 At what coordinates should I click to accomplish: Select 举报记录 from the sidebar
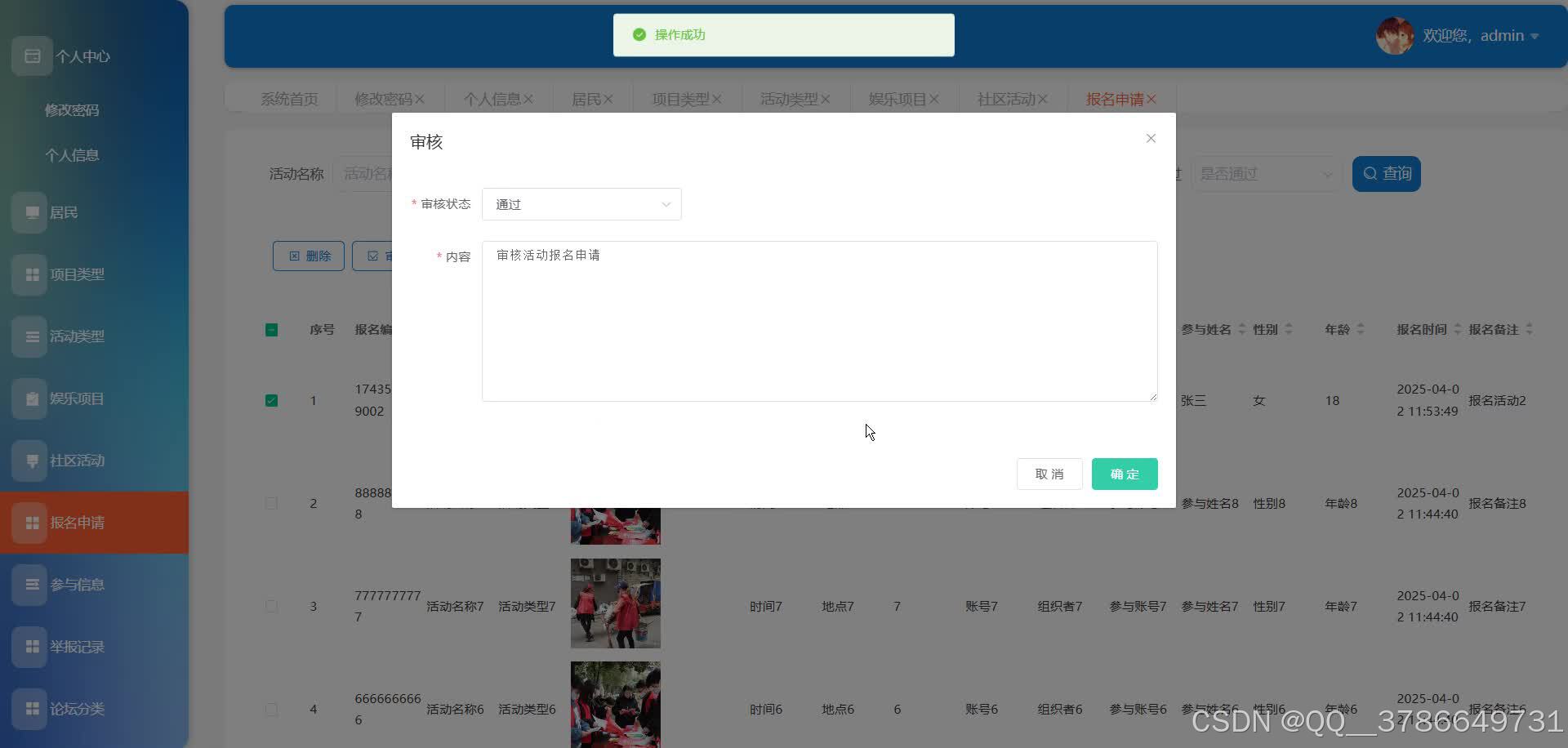tap(78, 646)
